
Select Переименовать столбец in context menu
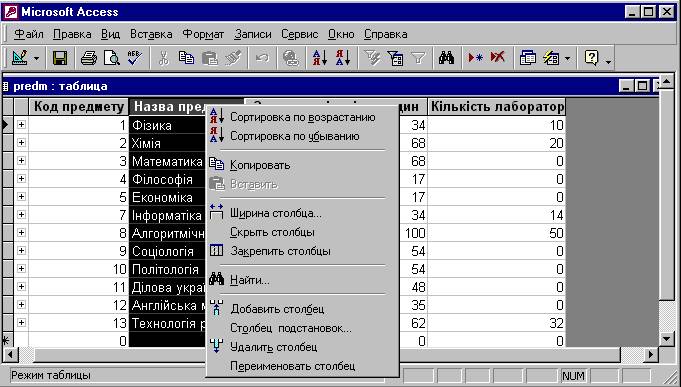tap(302, 366)
